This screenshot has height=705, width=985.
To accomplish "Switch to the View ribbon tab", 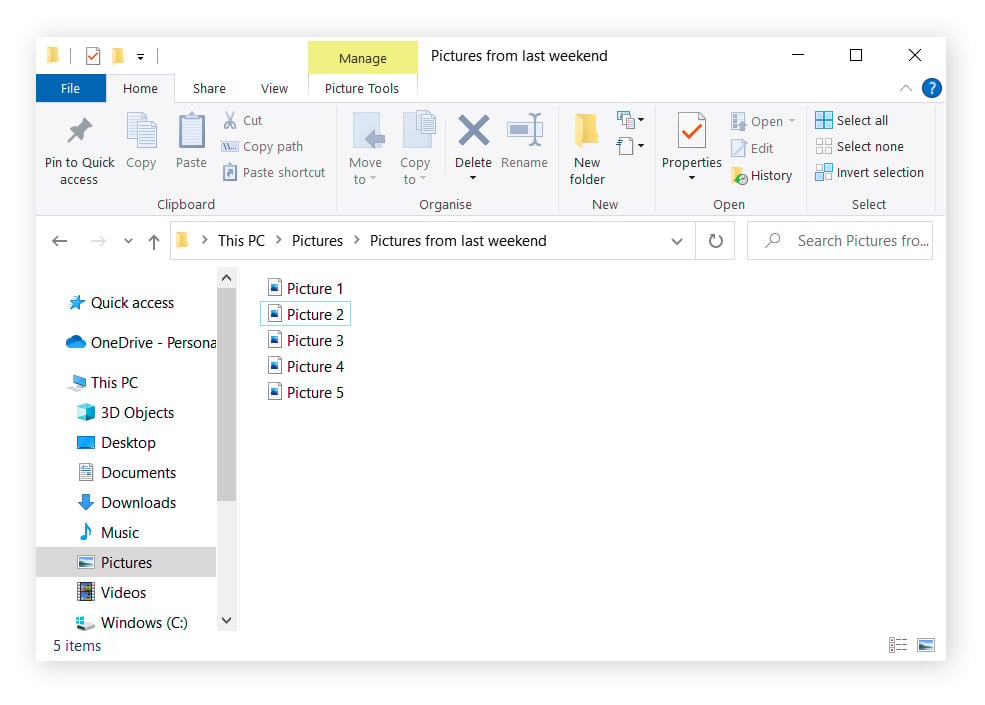I will click(x=275, y=89).
